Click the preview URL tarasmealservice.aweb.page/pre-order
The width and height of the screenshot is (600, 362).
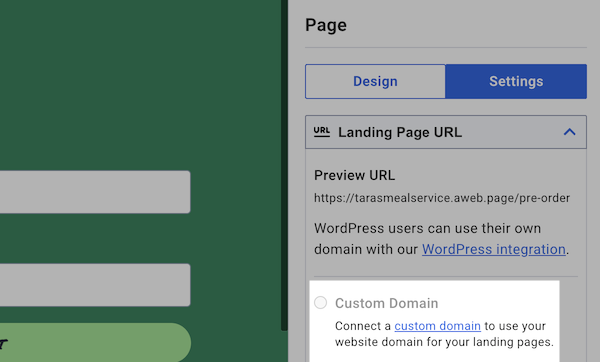tap(442, 198)
